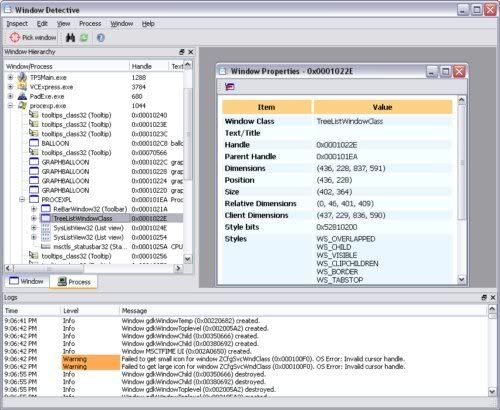Float the Window Hierarchy panel
This screenshot has height=410, width=500.
182,52
